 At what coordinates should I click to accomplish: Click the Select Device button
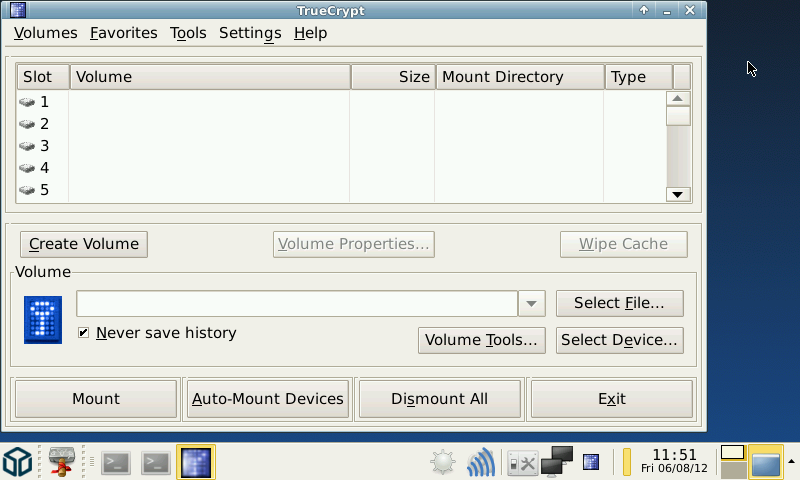(619, 340)
